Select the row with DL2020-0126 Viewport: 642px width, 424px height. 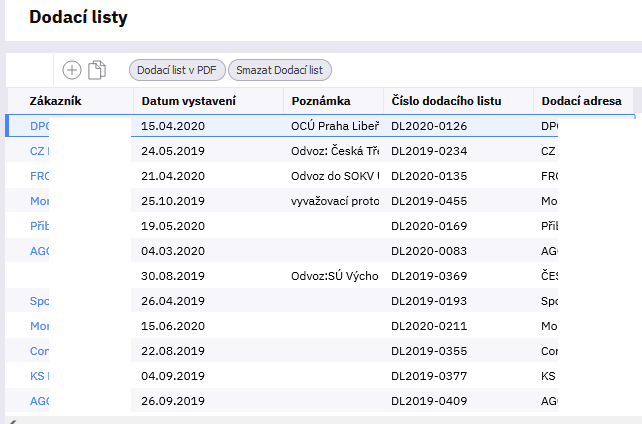point(429,127)
